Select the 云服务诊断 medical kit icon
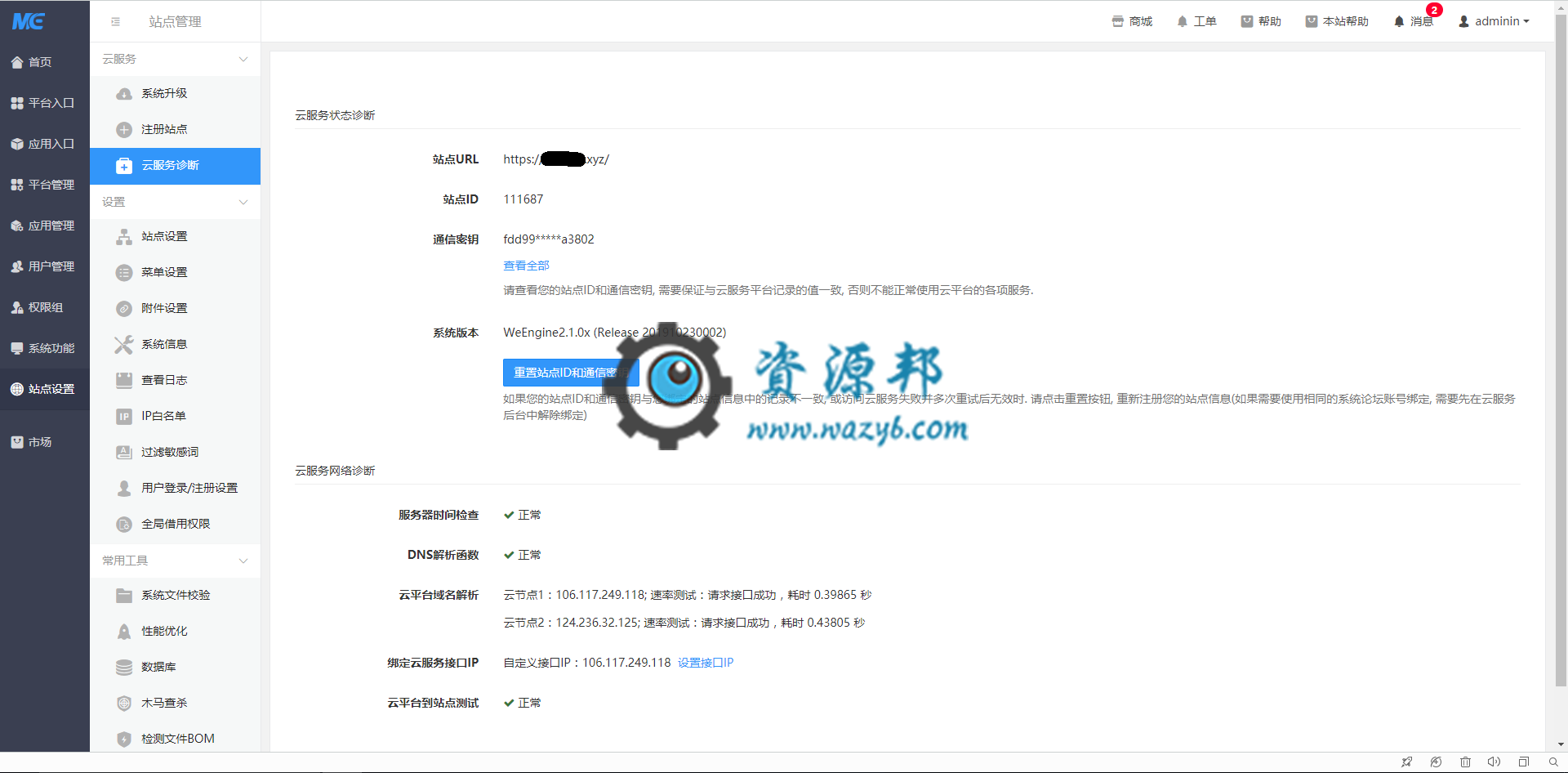 tap(124, 166)
